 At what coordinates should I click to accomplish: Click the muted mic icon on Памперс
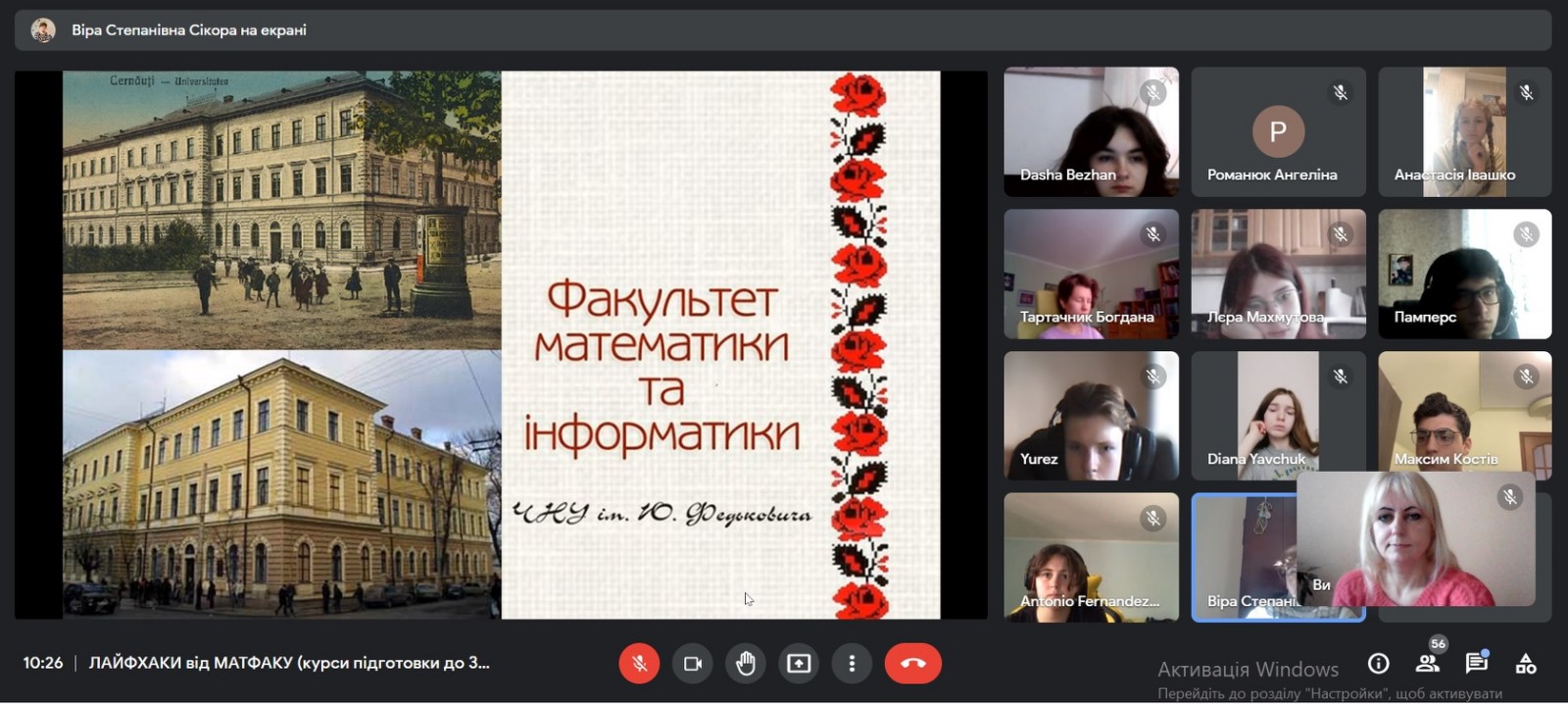point(1527,234)
